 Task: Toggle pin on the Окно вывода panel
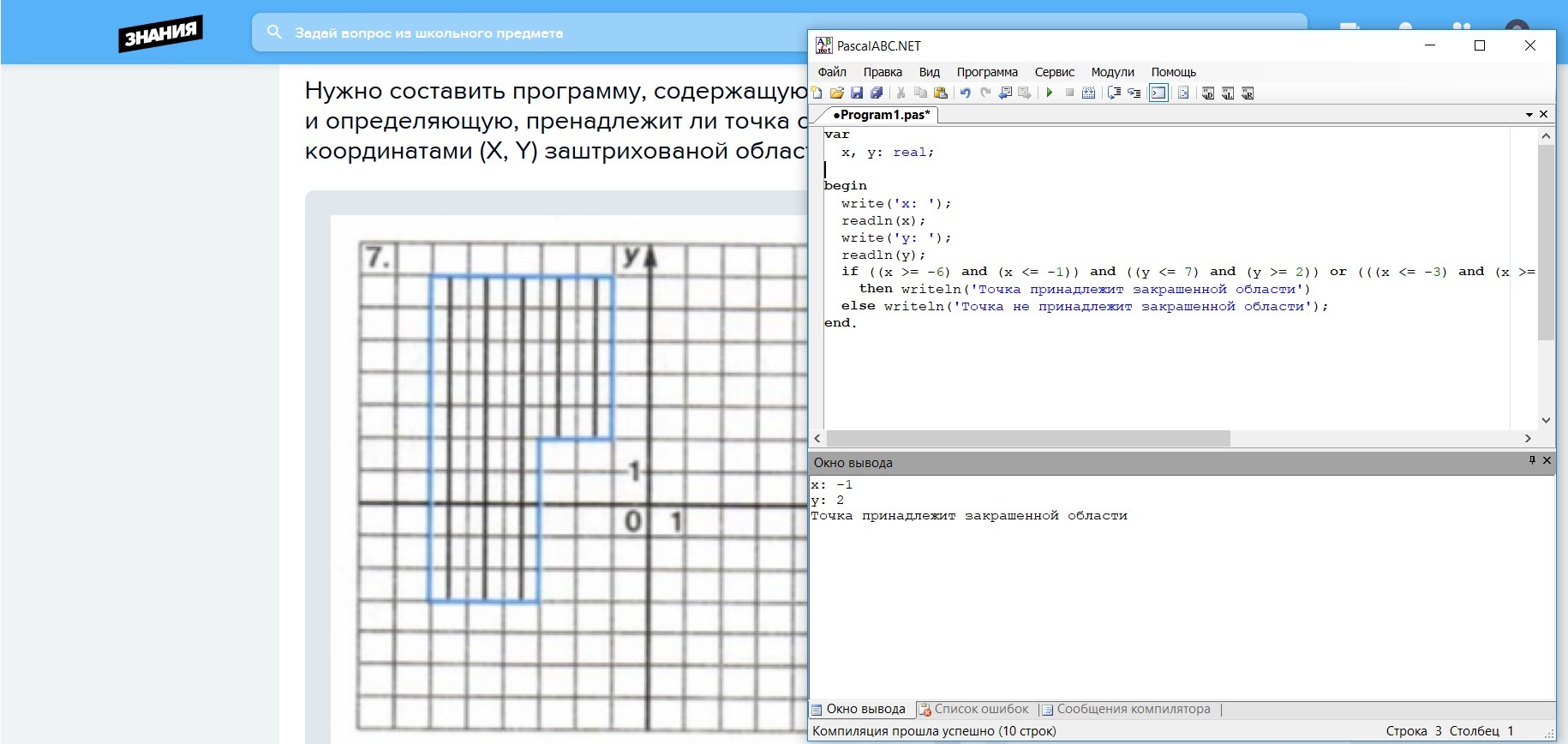coord(1532,461)
